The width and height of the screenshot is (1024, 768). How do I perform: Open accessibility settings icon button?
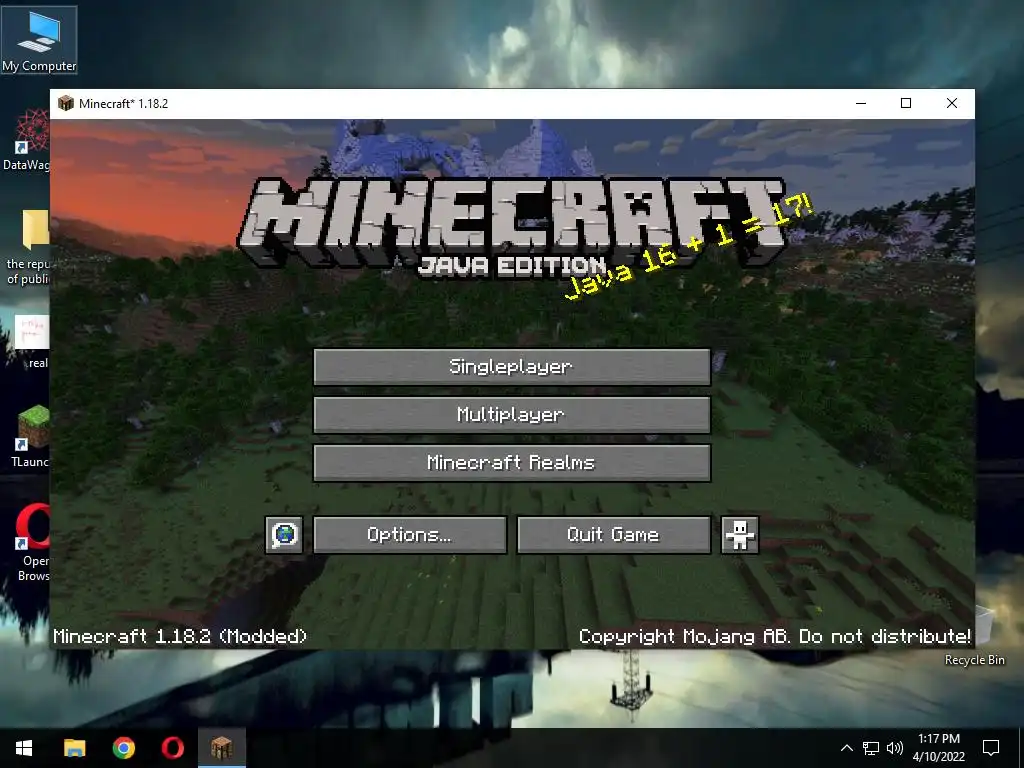coord(739,535)
